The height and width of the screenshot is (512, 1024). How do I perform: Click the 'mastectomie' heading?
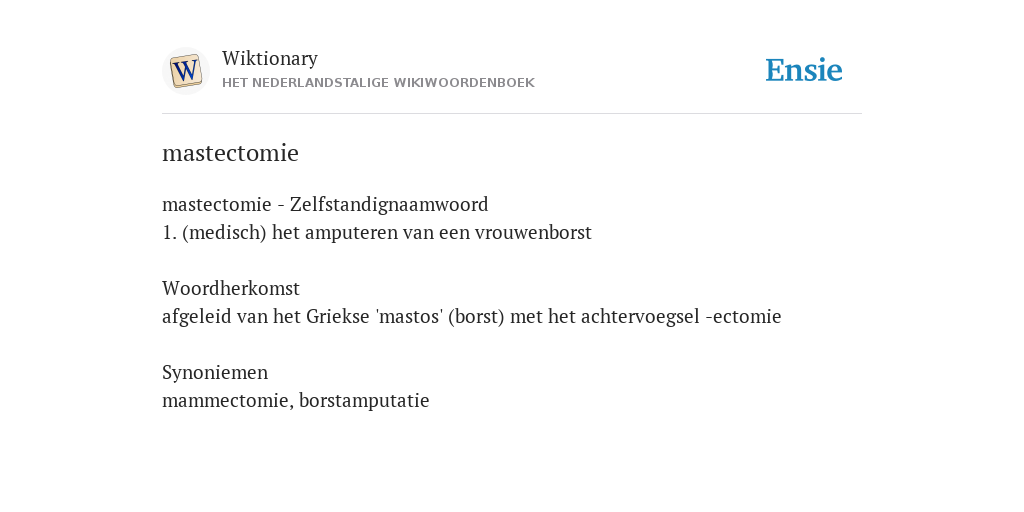tap(230, 153)
